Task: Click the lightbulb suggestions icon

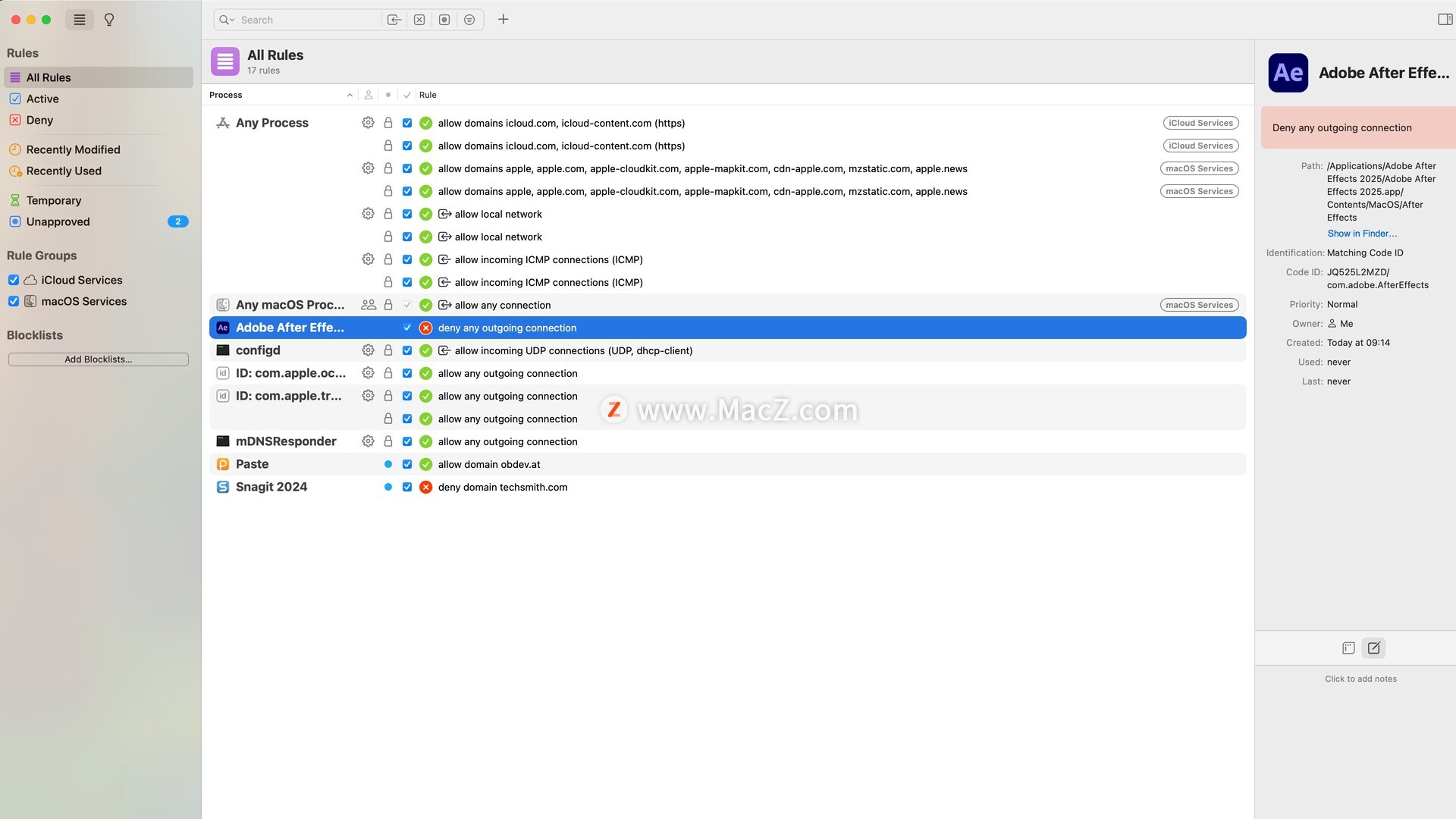Action: (109, 20)
